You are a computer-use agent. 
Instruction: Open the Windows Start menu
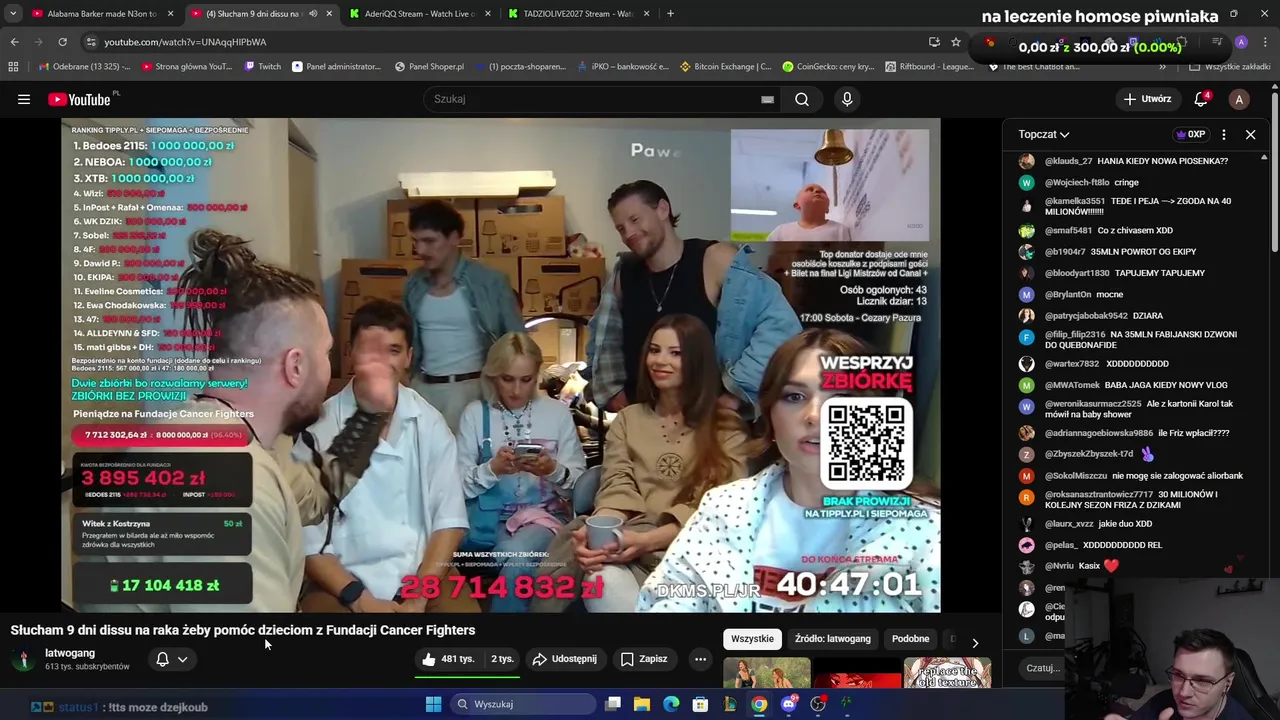point(433,704)
